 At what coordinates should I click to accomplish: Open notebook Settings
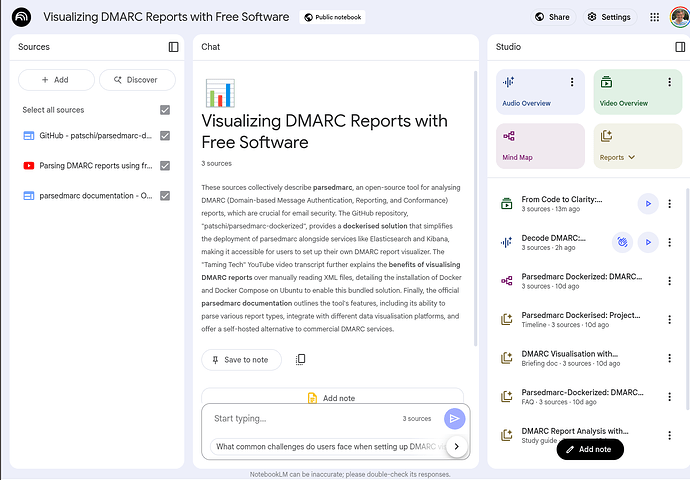[x=610, y=17]
